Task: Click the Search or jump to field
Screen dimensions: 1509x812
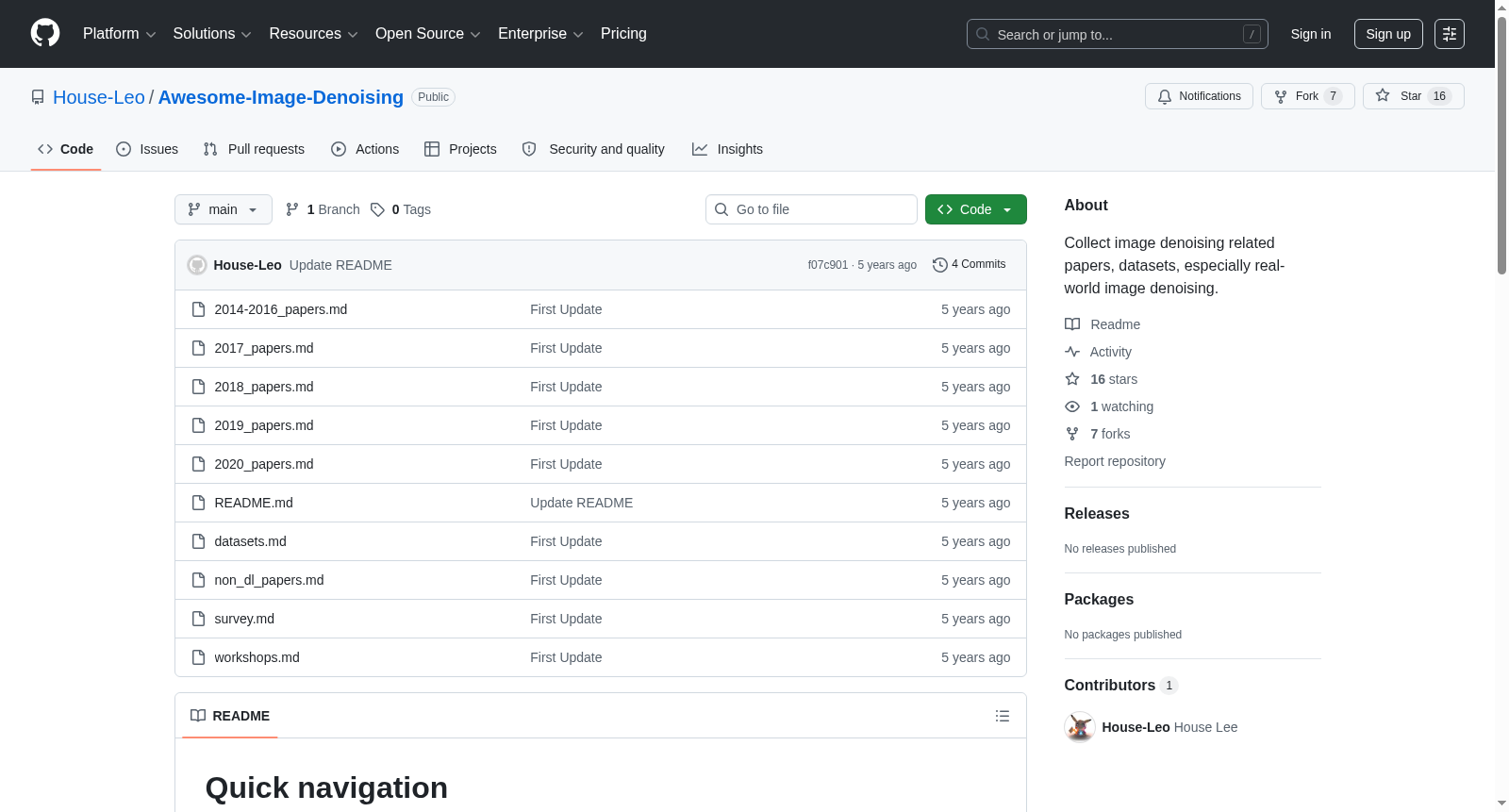Action: [x=1118, y=34]
